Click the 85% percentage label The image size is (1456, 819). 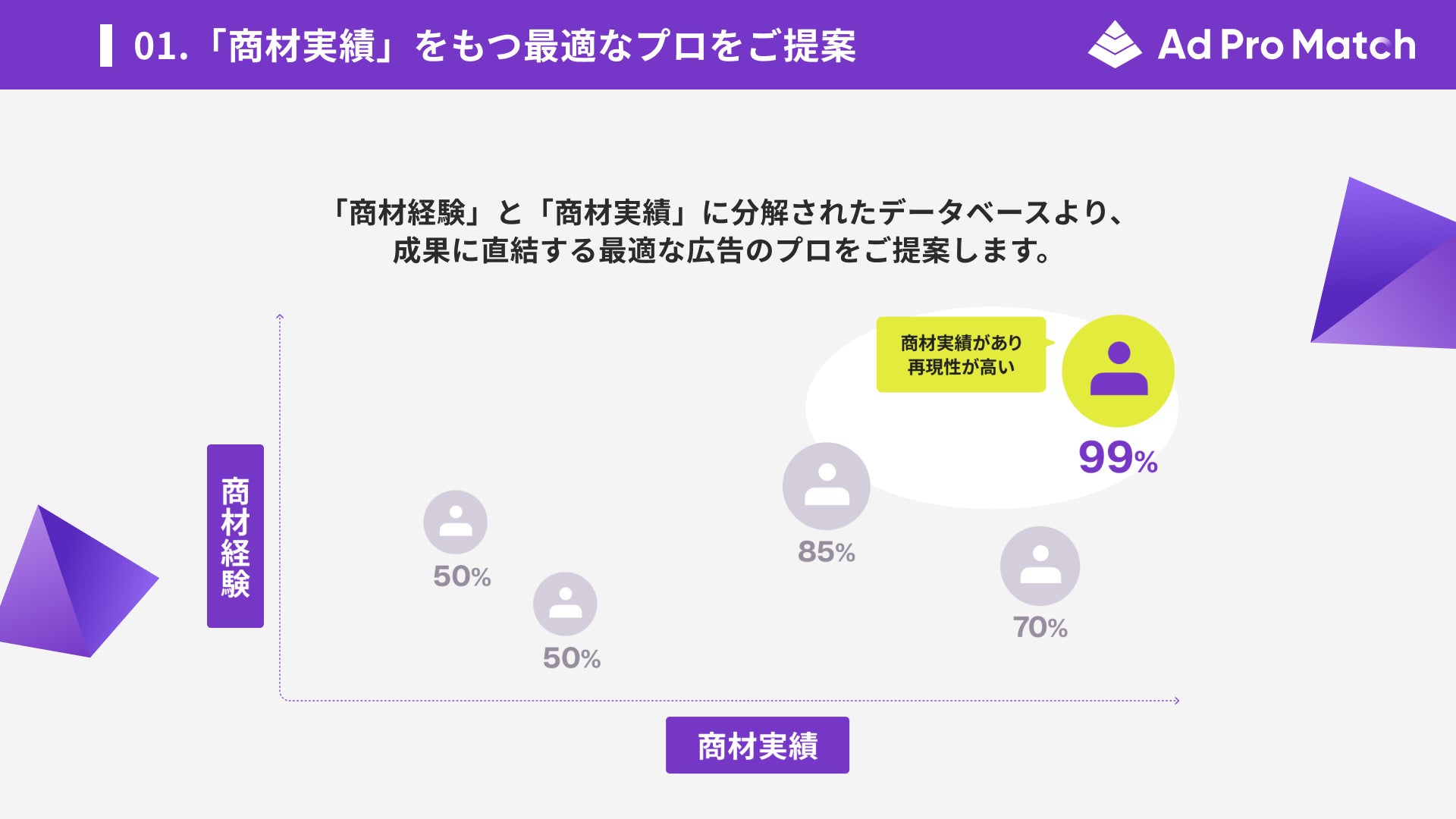click(826, 552)
